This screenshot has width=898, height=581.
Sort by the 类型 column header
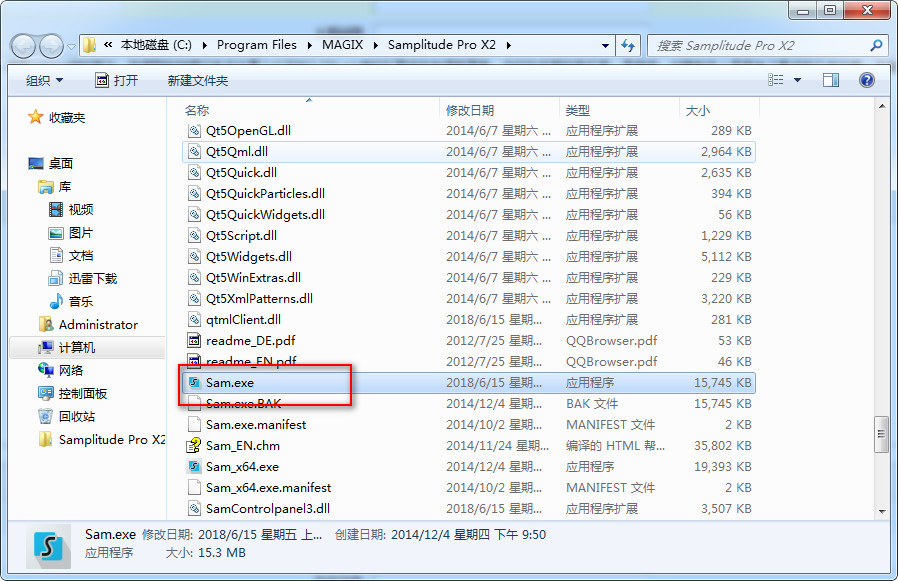click(x=577, y=110)
